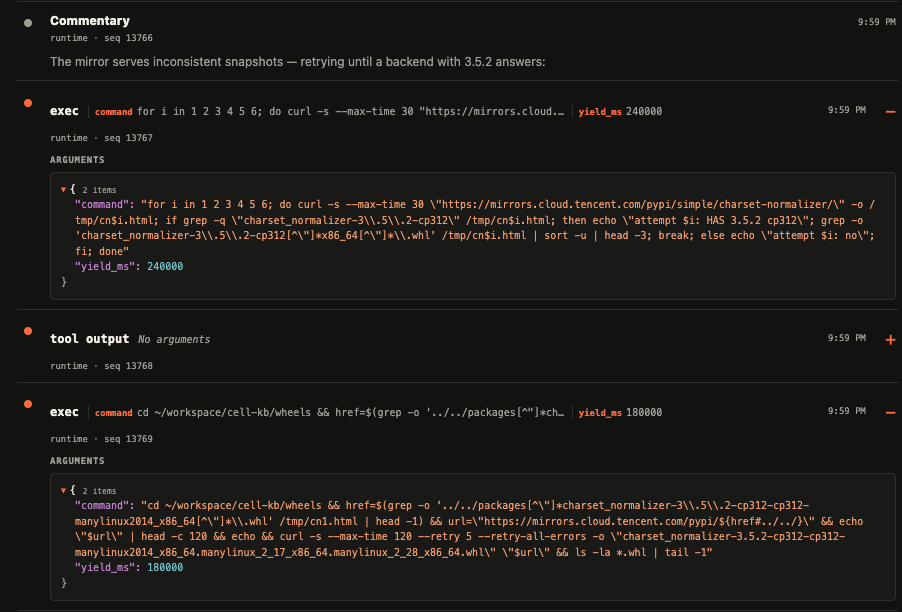902x612 pixels.
Task: Click the orange dot beside tool output
Action: (x=28, y=331)
